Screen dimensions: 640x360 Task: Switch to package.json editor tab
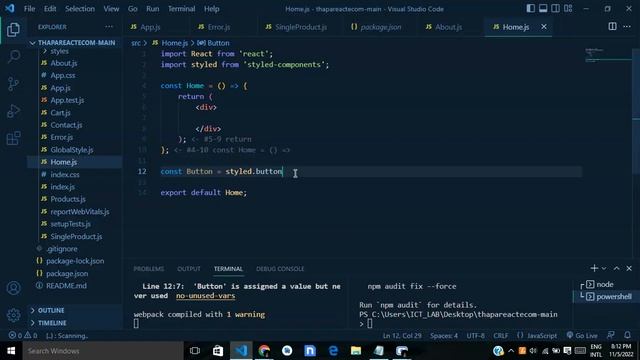pyautogui.click(x=380, y=27)
